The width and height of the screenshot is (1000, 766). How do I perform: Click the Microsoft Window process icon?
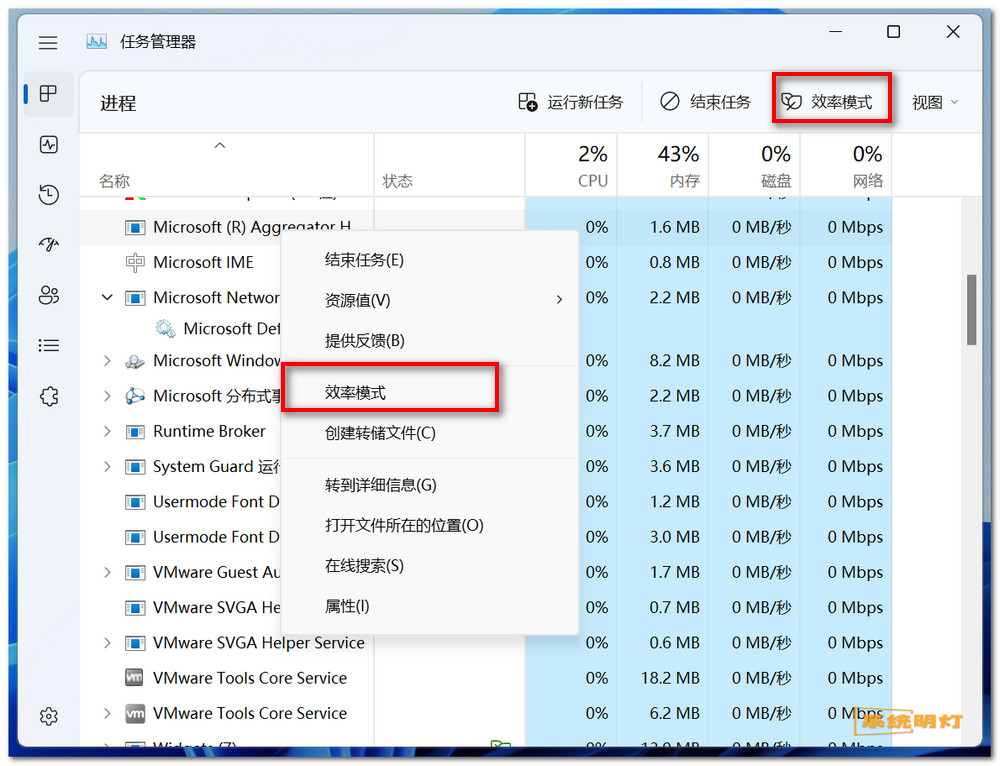pyautogui.click(x=135, y=361)
